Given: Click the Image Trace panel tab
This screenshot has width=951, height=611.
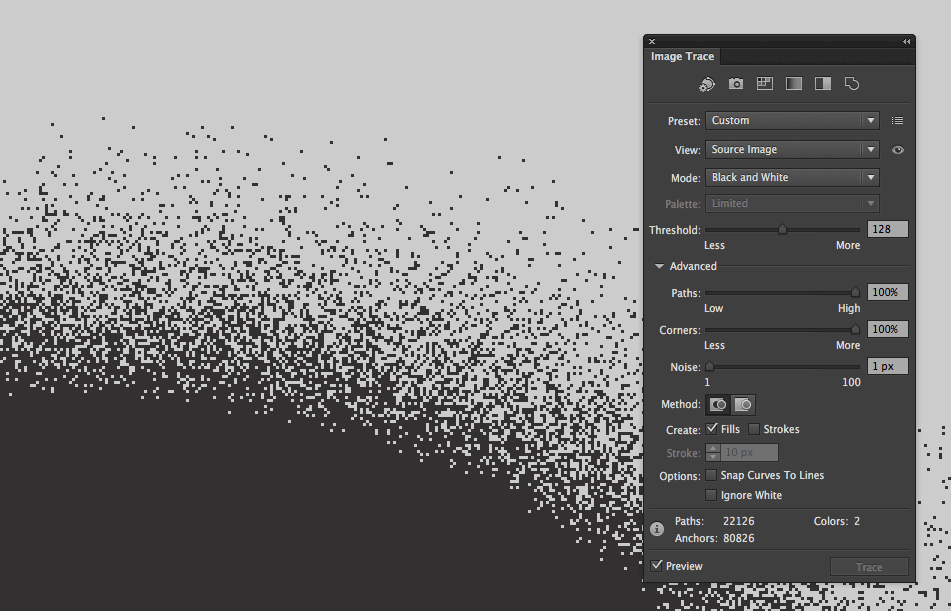Looking at the screenshot, I should tap(682, 57).
